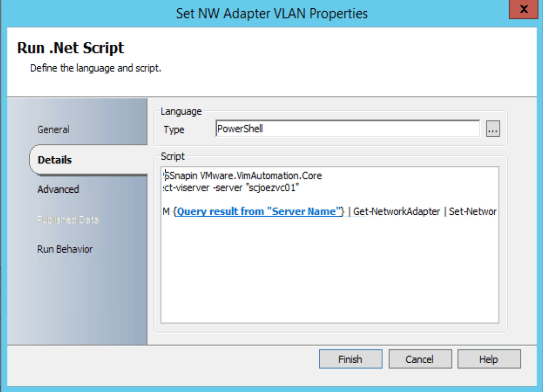The width and height of the screenshot is (543, 392).
Task: Click in the Script text area
Action: point(330,245)
